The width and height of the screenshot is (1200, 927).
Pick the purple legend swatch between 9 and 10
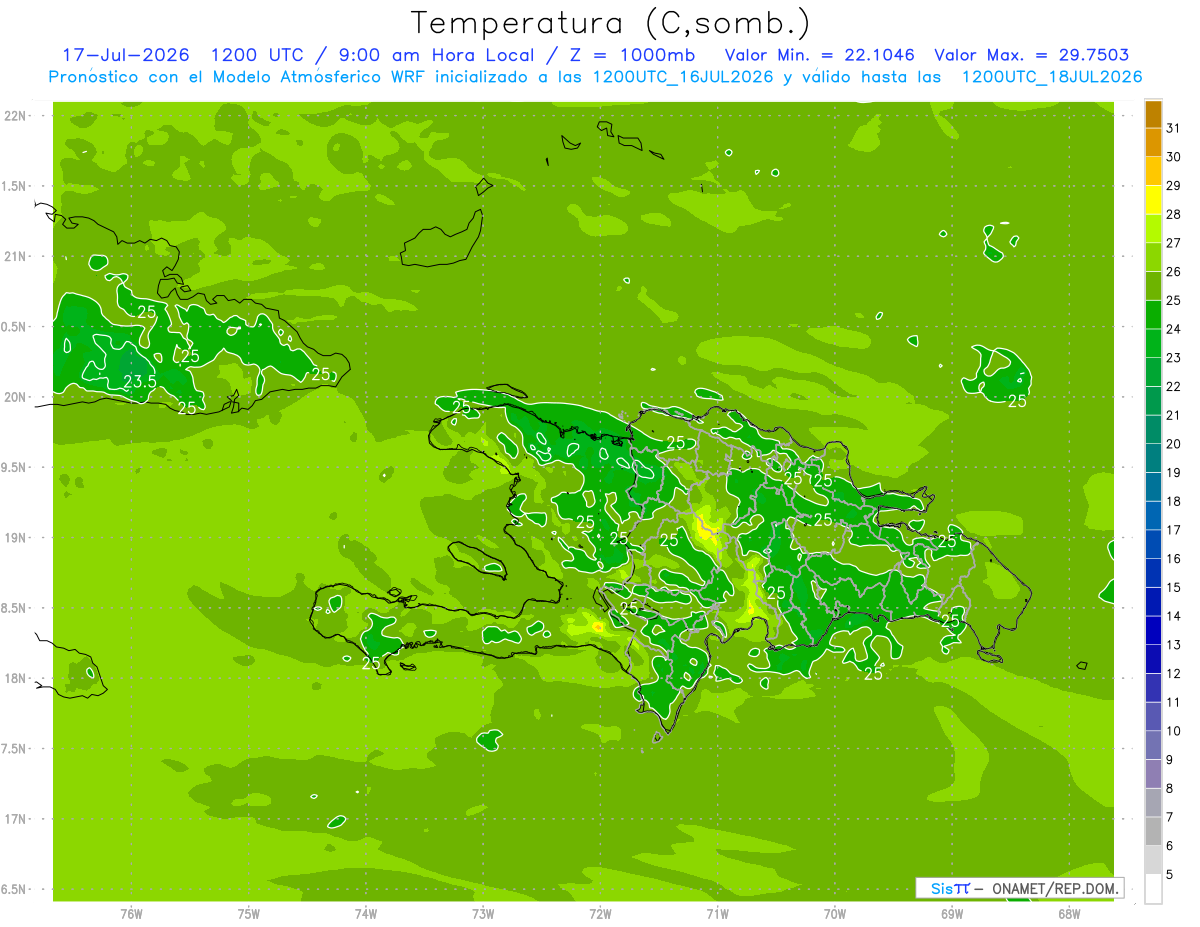[x=1153, y=745]
